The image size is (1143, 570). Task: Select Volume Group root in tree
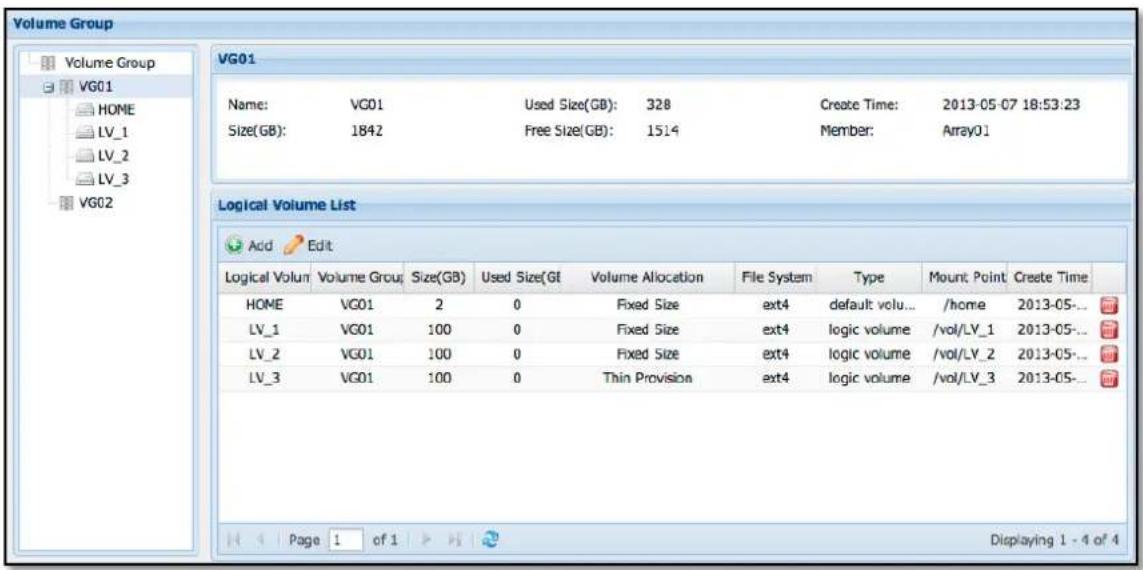coord(109,63)
